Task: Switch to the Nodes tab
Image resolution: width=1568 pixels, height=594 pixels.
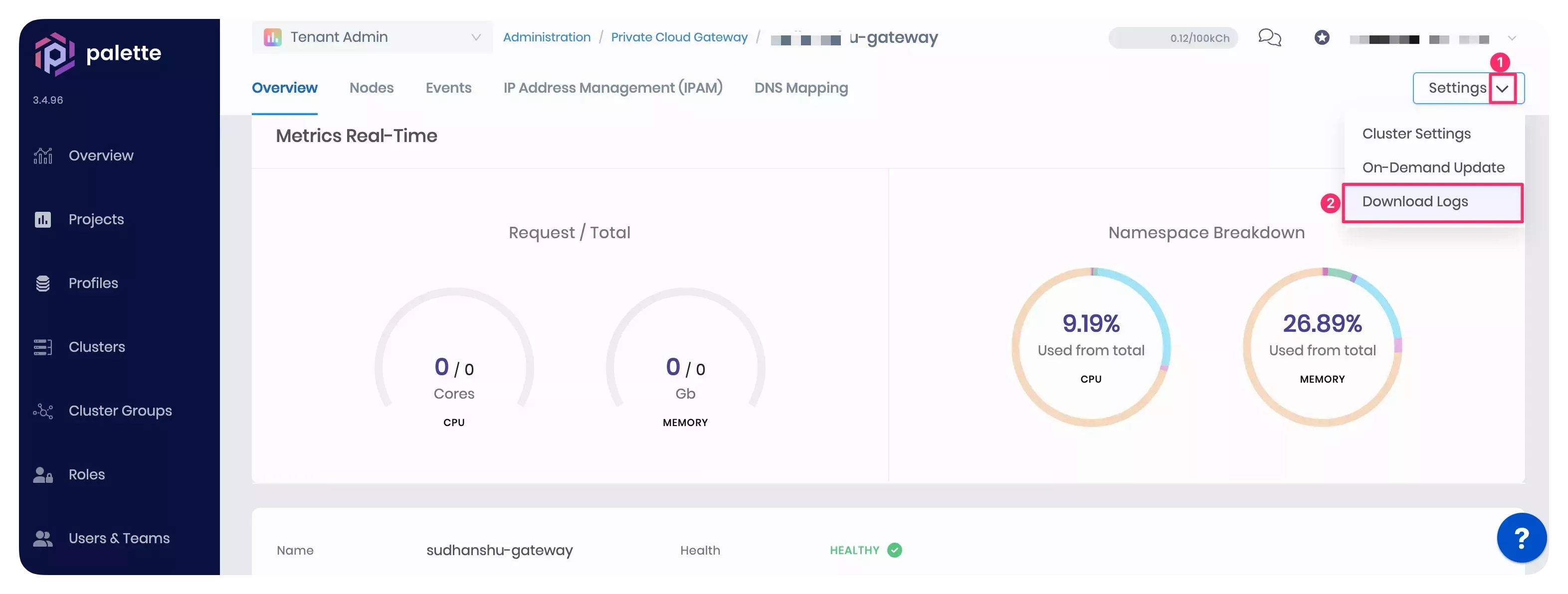Action: 372,88
